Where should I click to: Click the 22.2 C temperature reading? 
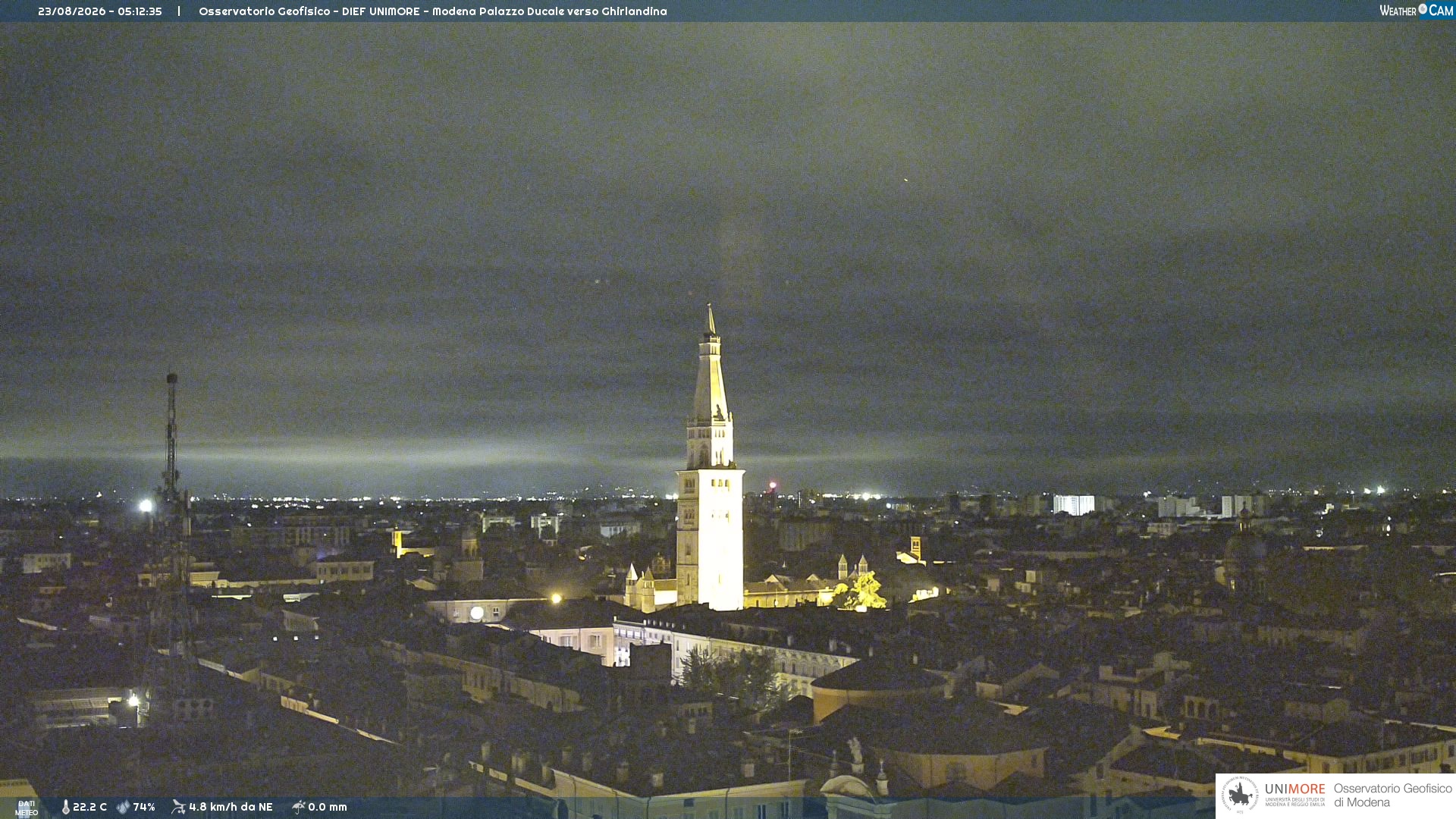coord(89,807)
